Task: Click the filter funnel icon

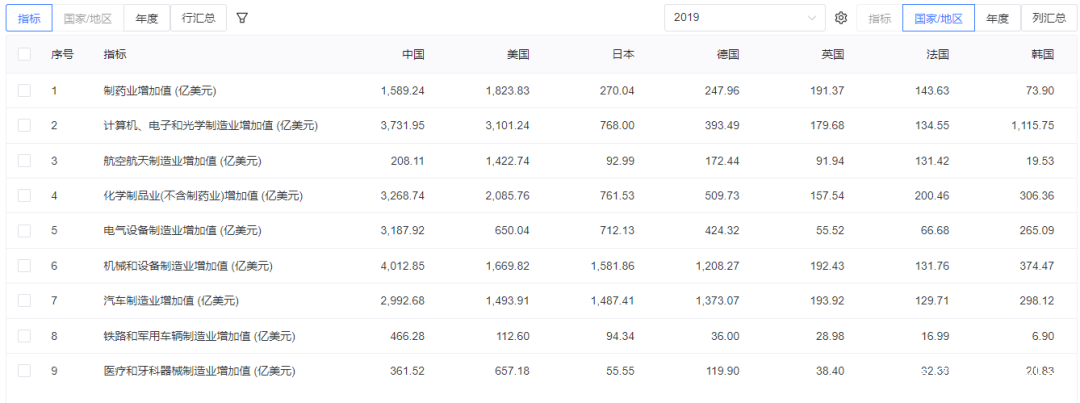Action: click(242, 18)
